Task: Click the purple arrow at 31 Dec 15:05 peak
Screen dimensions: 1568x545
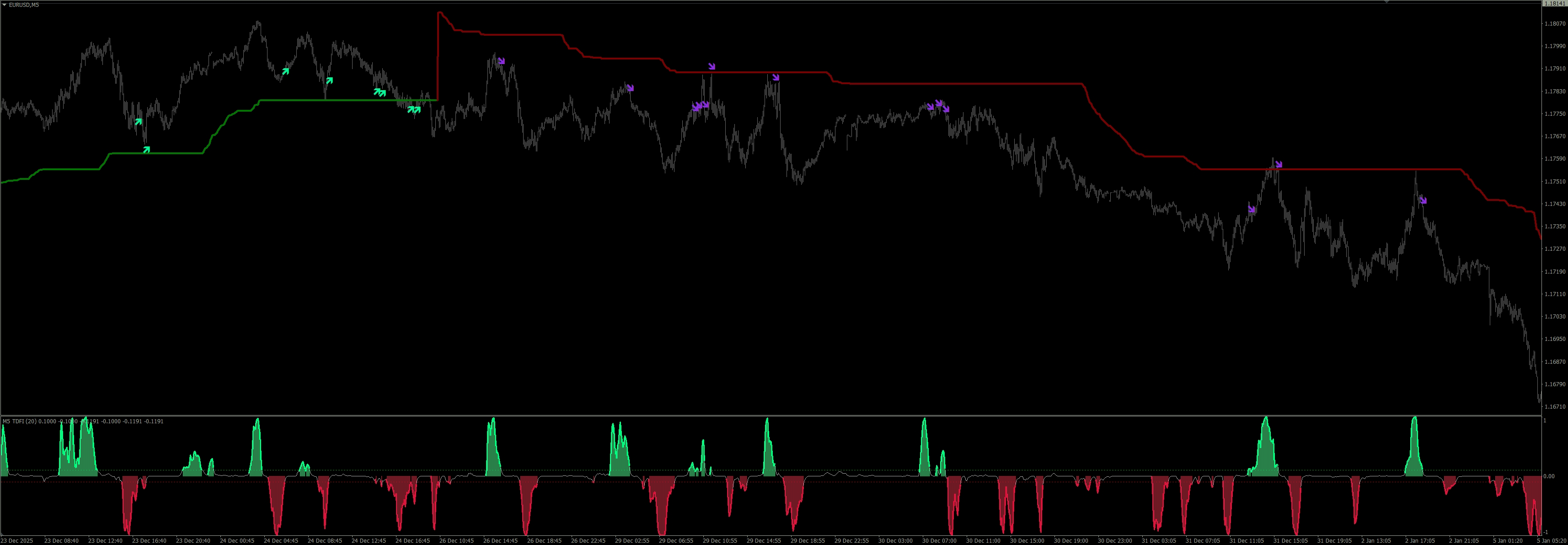Action: [x=1278, y=164]
